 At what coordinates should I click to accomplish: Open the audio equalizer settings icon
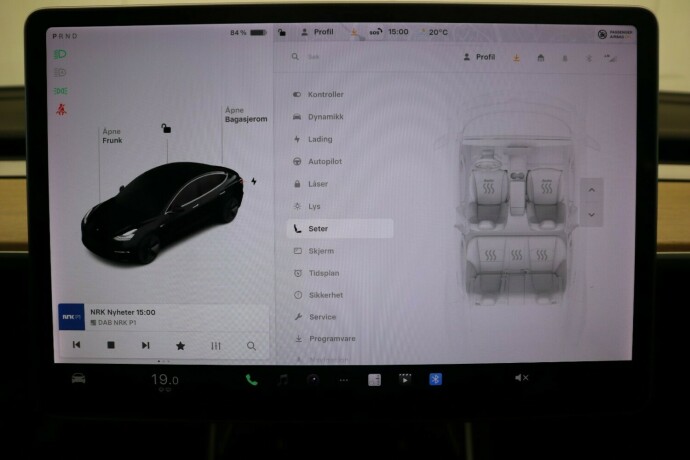(216, 346)
